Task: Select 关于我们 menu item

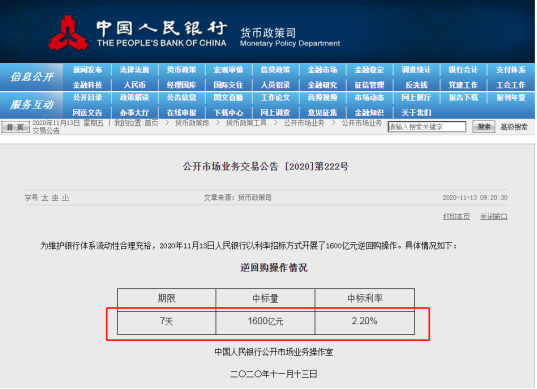Action: click(416, 113)
